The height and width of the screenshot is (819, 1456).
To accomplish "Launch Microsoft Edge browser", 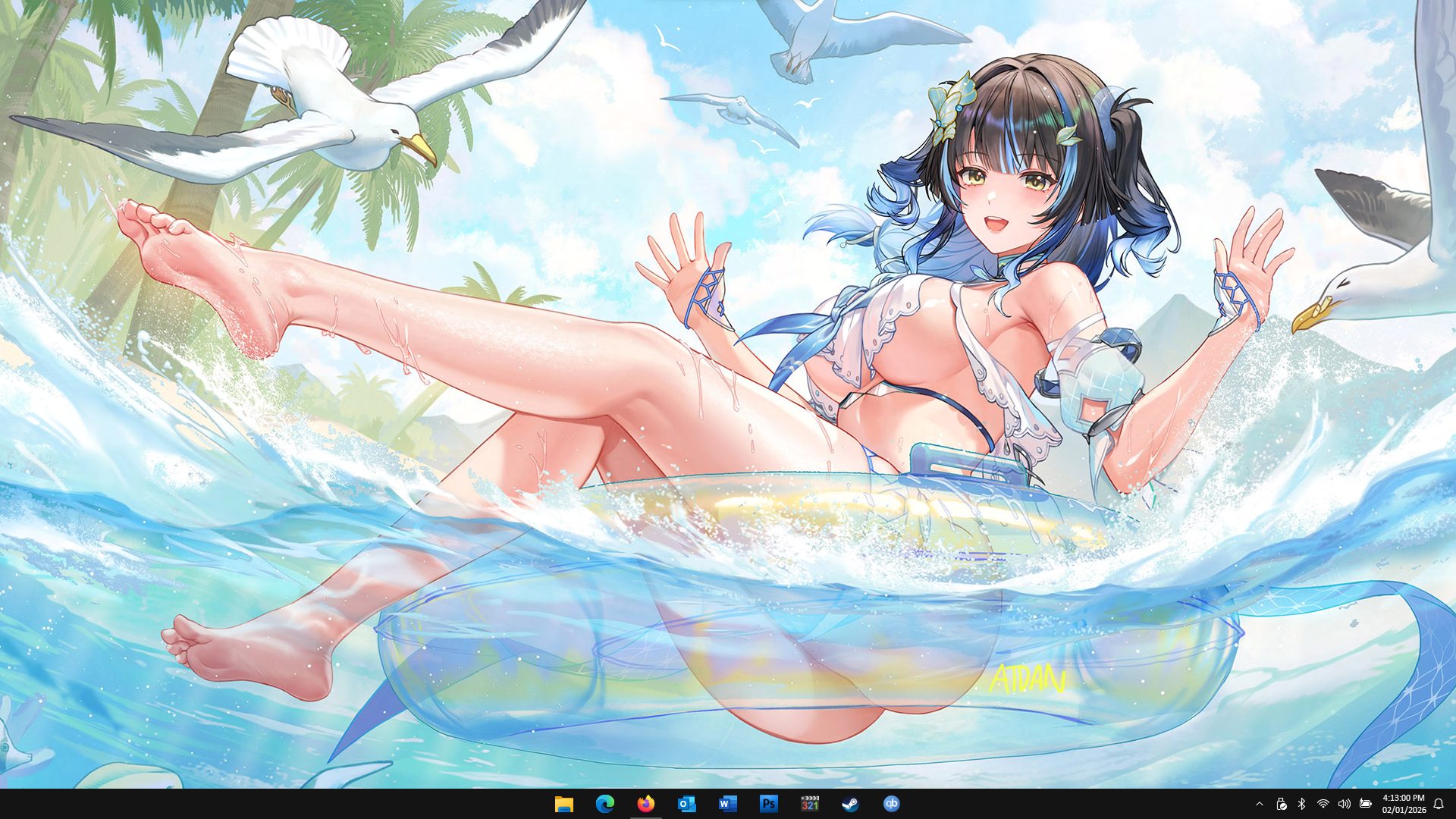I will click(604, 804).
